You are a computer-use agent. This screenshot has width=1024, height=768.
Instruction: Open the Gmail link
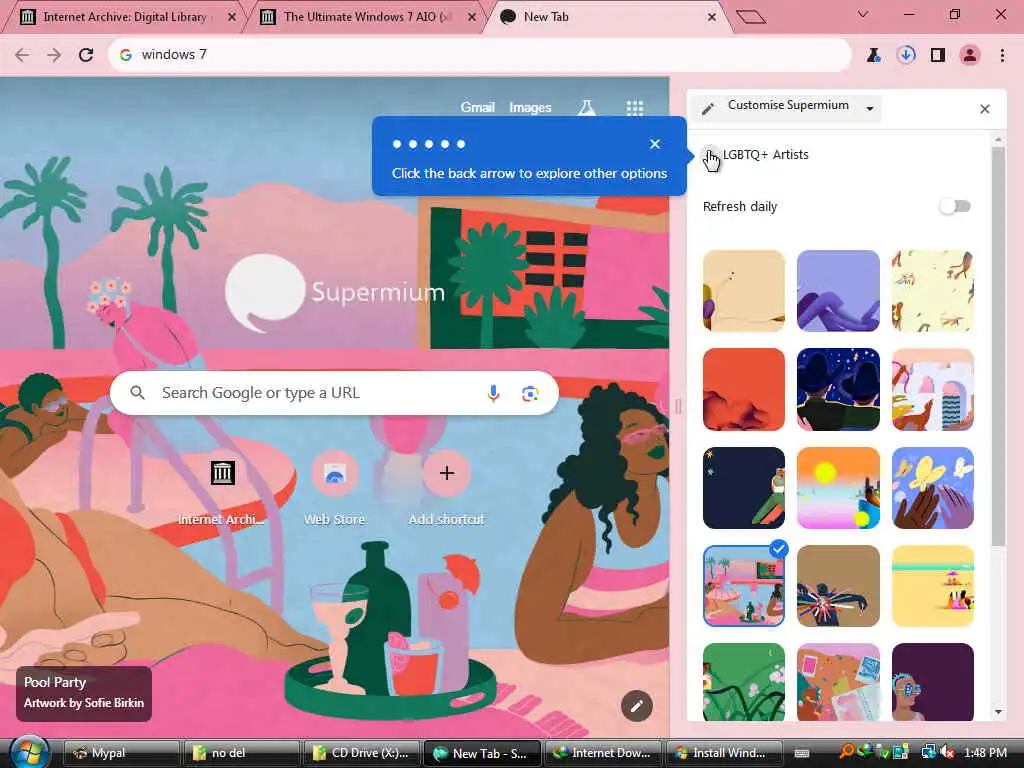click(477, 108)
